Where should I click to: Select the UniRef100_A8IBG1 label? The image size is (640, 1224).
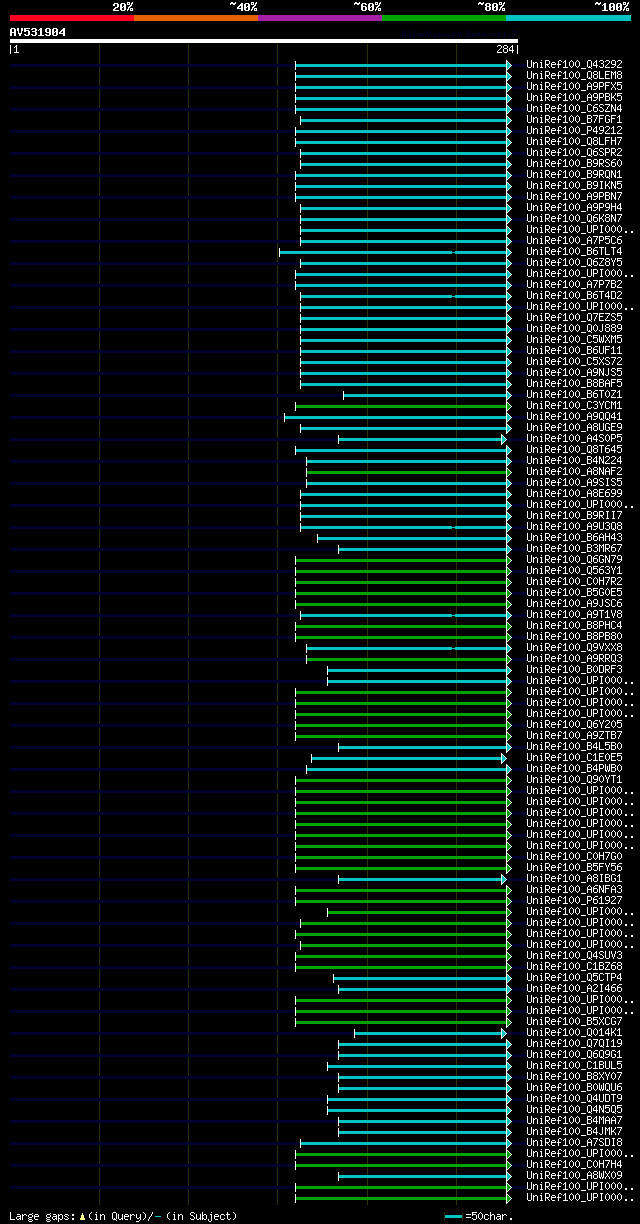[x=574, y=878]
